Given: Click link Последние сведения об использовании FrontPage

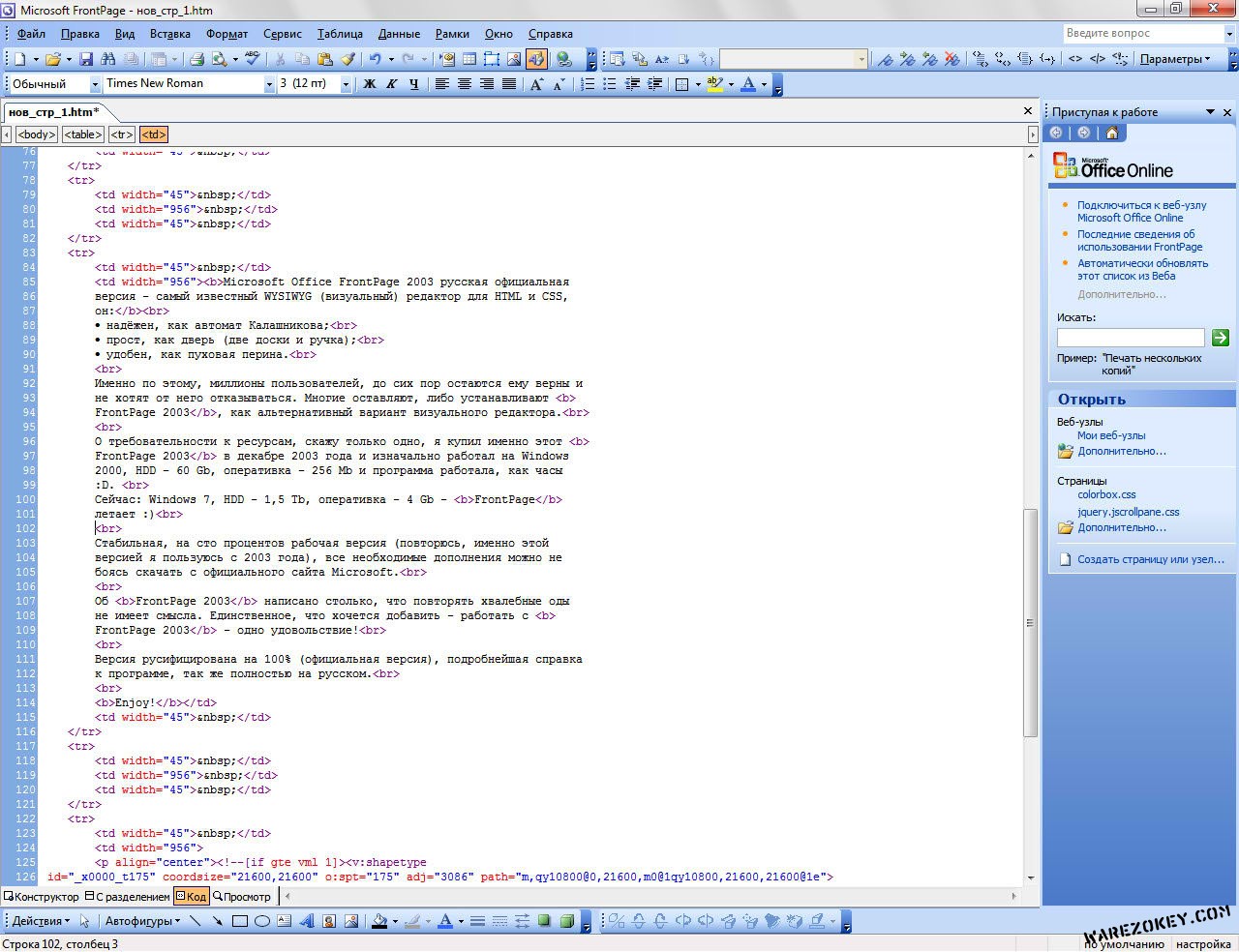Looking at the screenshot, I should tap(1139, 240).
